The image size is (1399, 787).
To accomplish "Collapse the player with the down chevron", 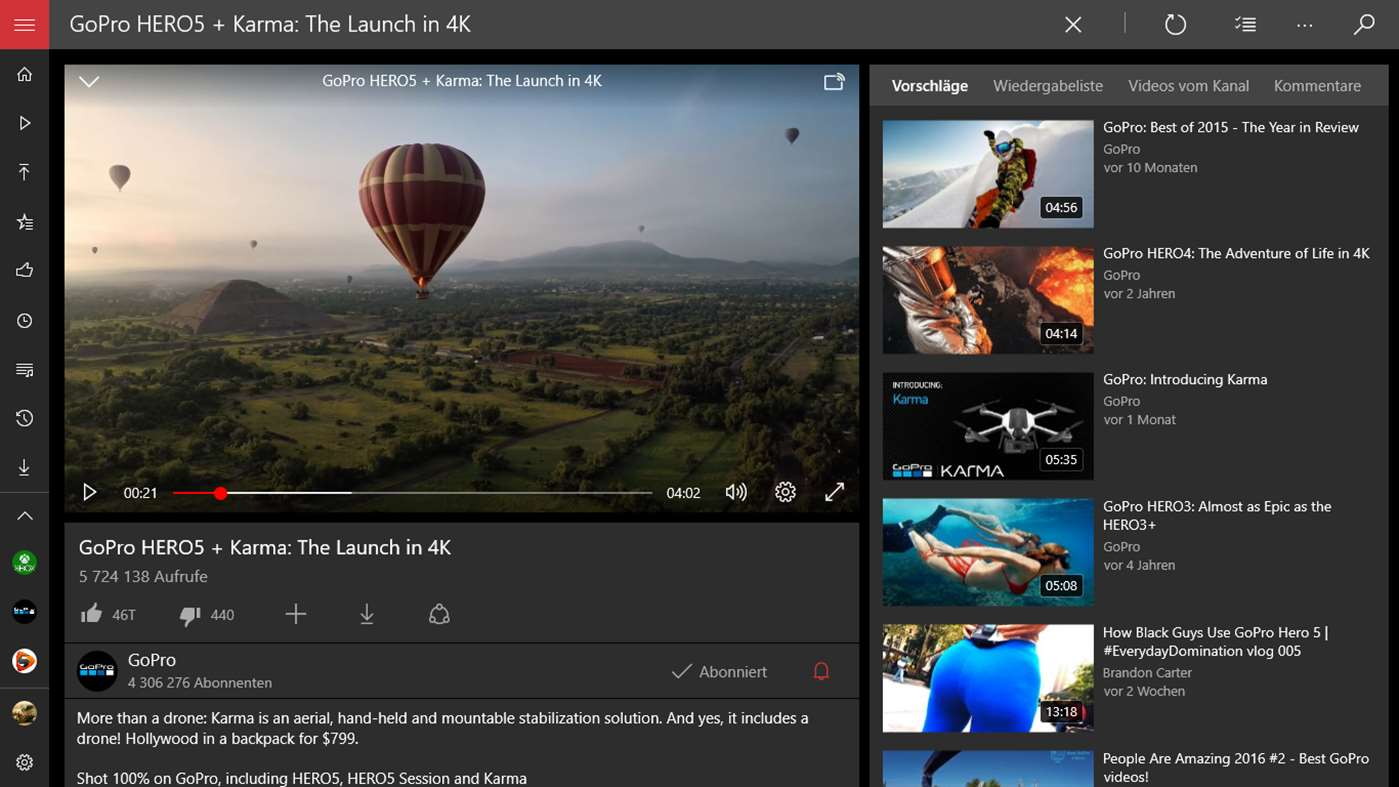I will (x=89, y=82).
